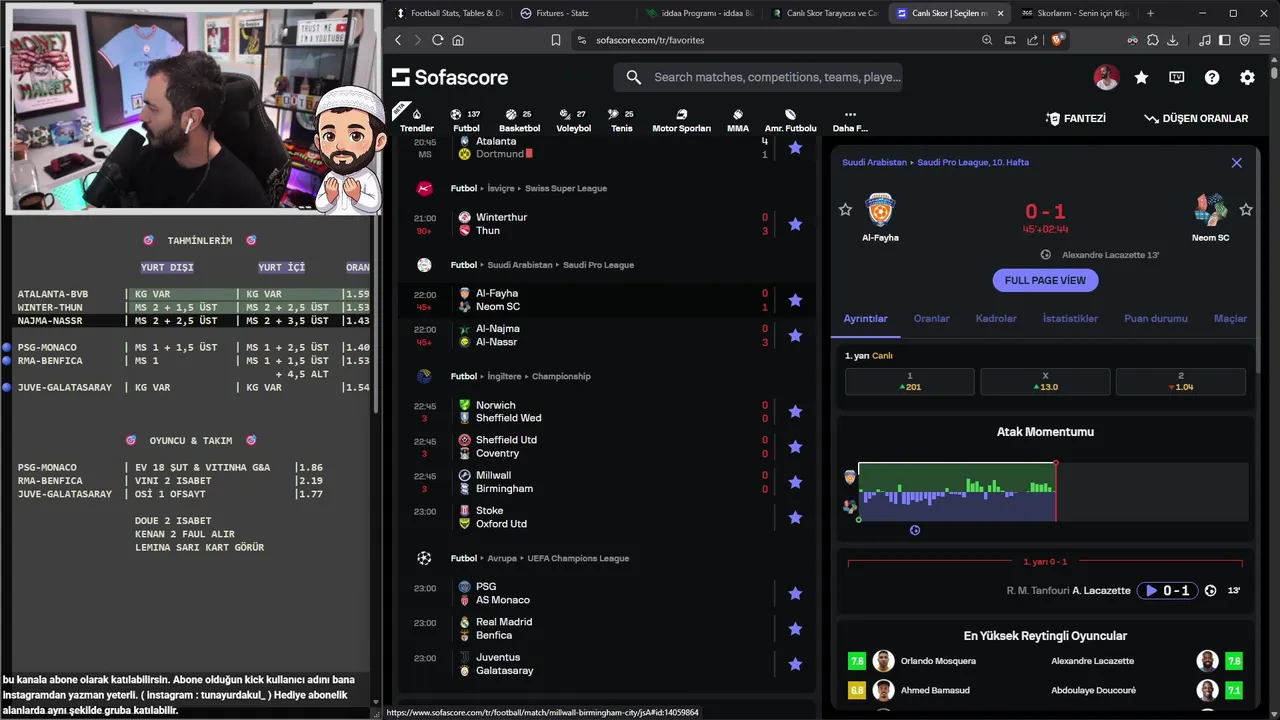Favorite the Neom SC team in the details panel

click(x=1246, y=209)
